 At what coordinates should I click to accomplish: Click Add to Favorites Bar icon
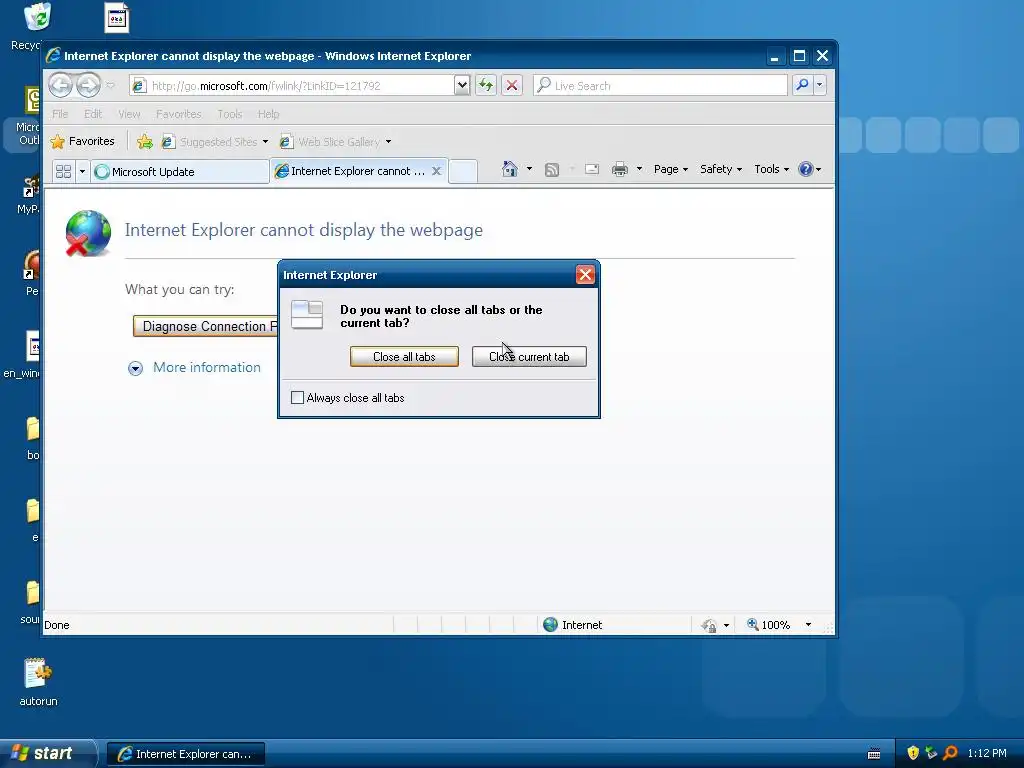tap(145, 142)
